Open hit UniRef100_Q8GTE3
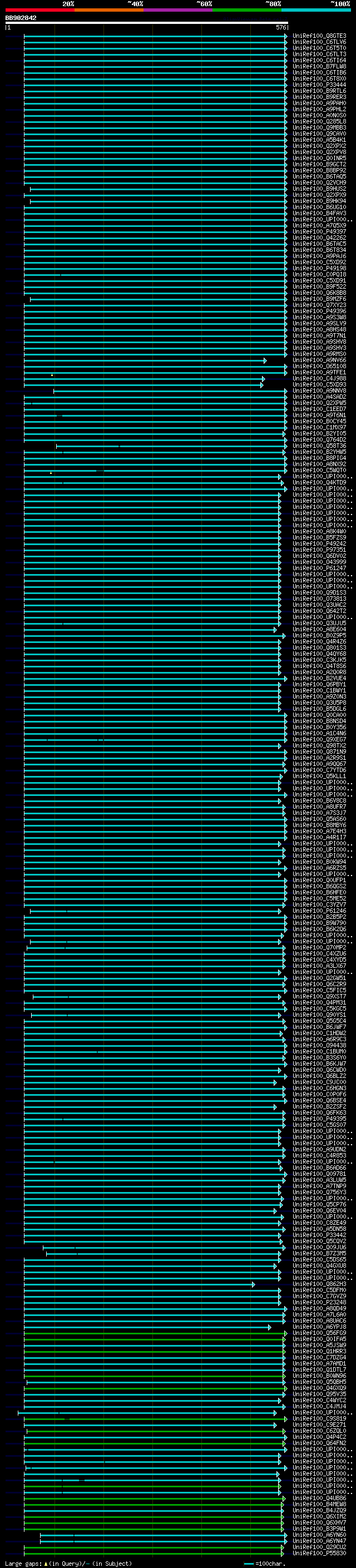 319,36
